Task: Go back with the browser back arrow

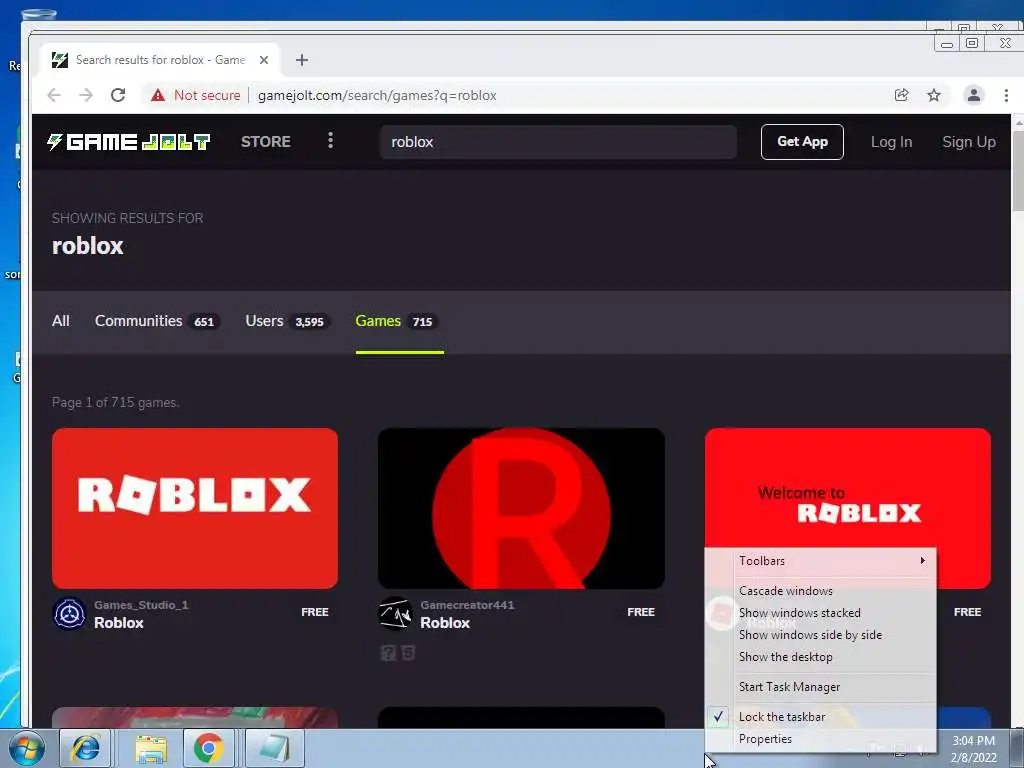Action: click(54, 95)
